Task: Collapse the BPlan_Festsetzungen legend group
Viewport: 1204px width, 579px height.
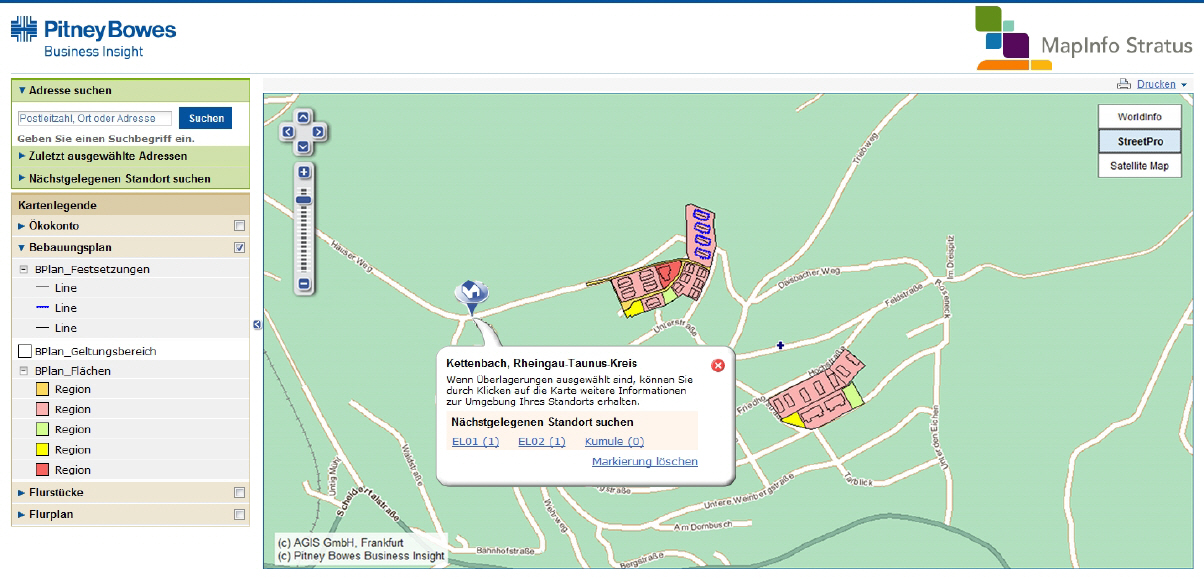Action: (24, 269)
